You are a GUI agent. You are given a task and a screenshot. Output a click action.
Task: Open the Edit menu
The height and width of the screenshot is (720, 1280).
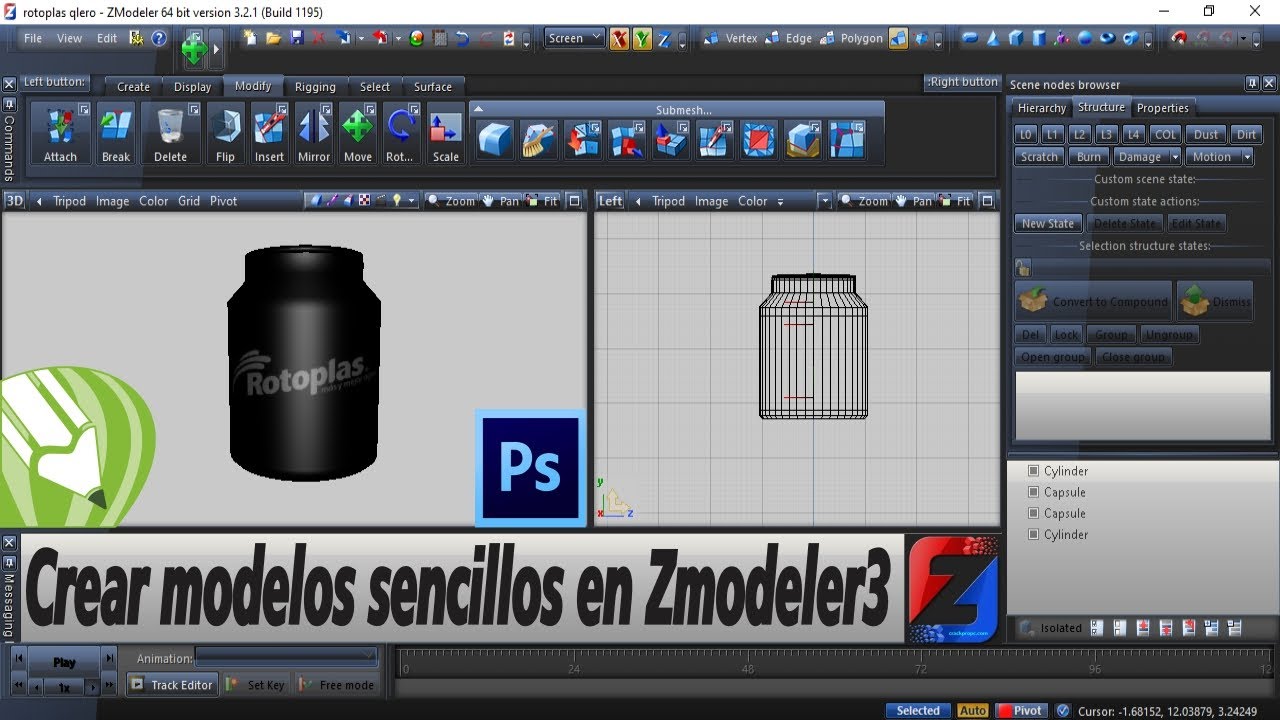(x=107, y=38)
